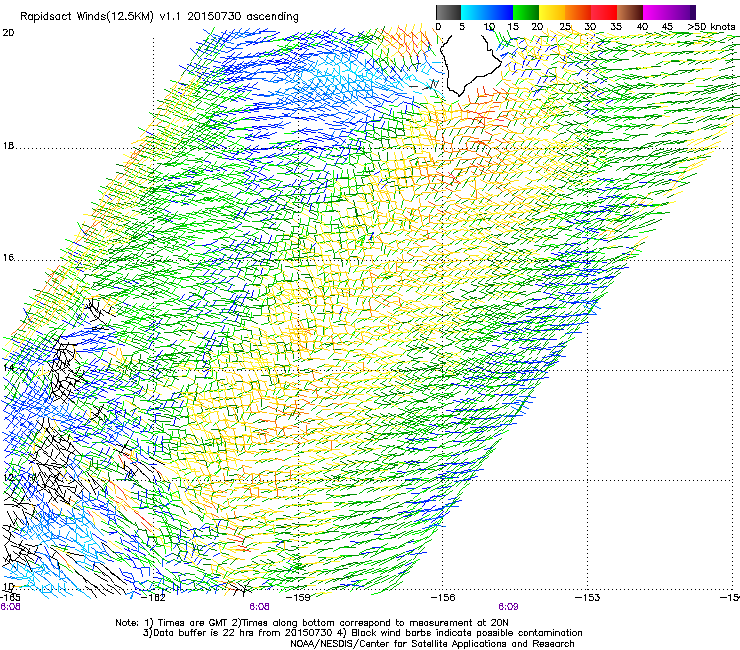
Task: Click the longitude label '-153'
Action: pyautogui.click(x=587, y=598)
